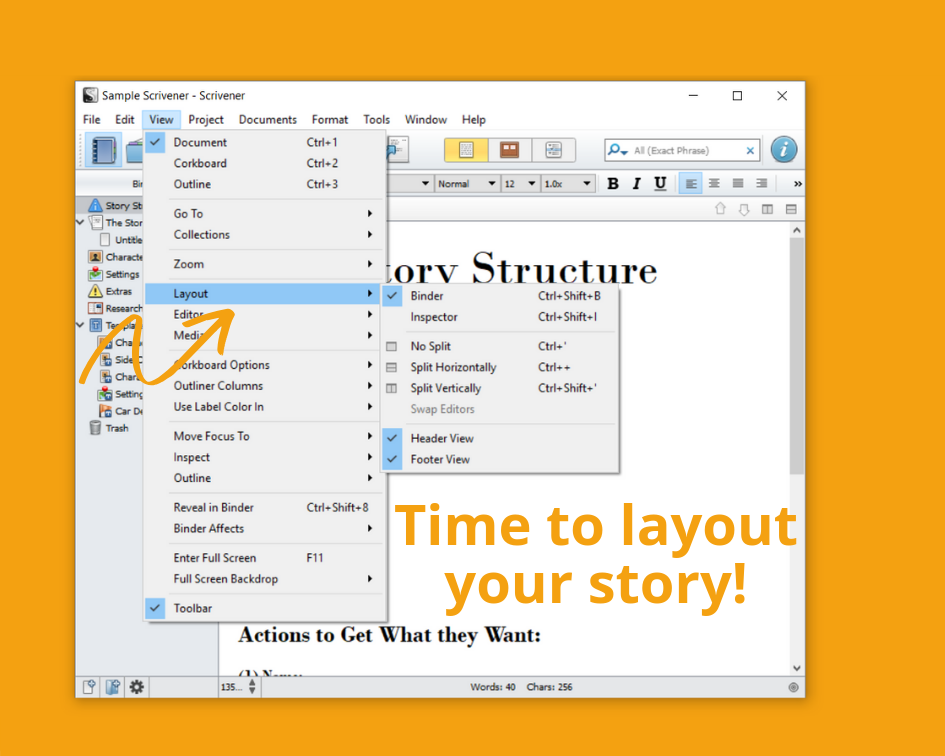Collapse the Templates folder in binder

(x=80, y=325)
